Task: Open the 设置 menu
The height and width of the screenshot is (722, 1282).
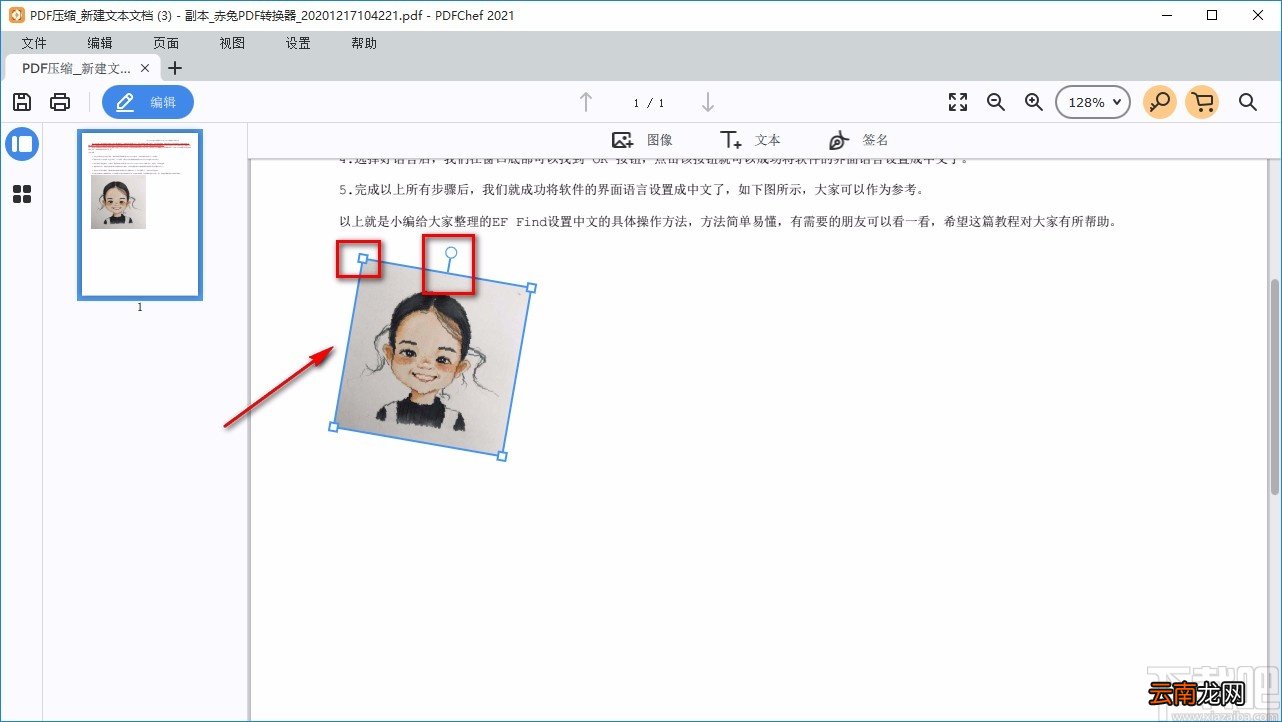Action: coord(298,43)
